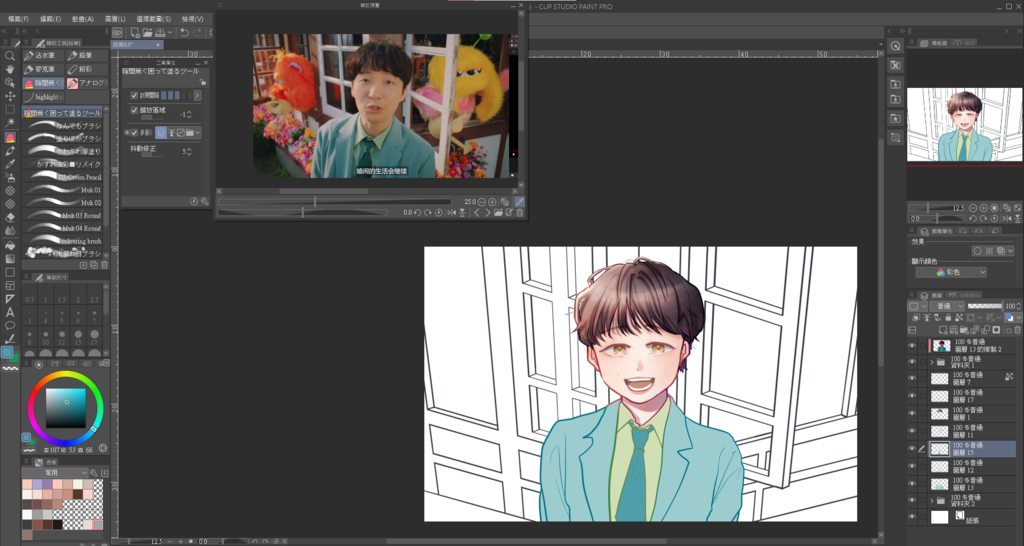This screenshot has height=546, width=1024.
Task: Flip horizontal in Navigator panel
Action: [x=1006, y=219]
